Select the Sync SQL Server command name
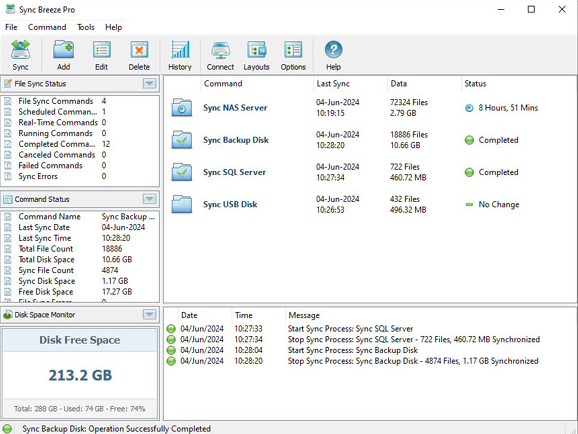The height and width of the screenshot is (434, 578). click(234, 172)
